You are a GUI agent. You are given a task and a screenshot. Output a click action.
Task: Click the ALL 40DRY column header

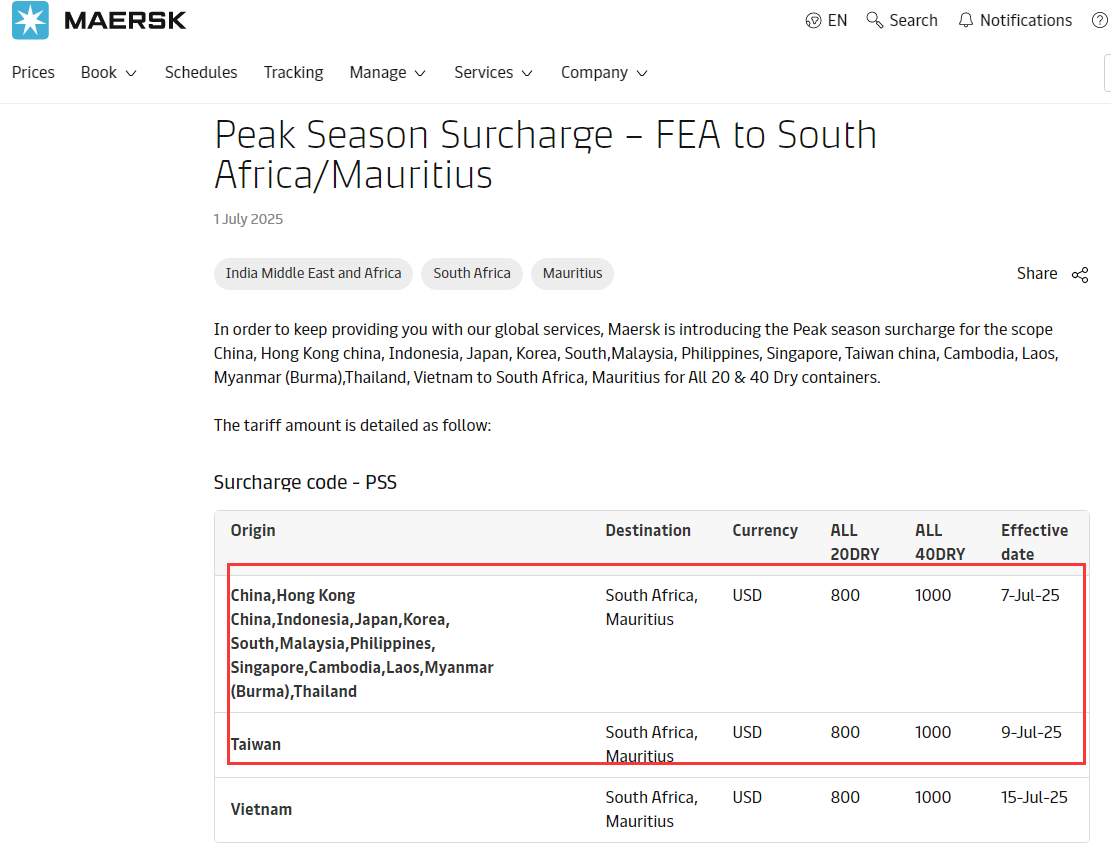click(x=940, y=542)
